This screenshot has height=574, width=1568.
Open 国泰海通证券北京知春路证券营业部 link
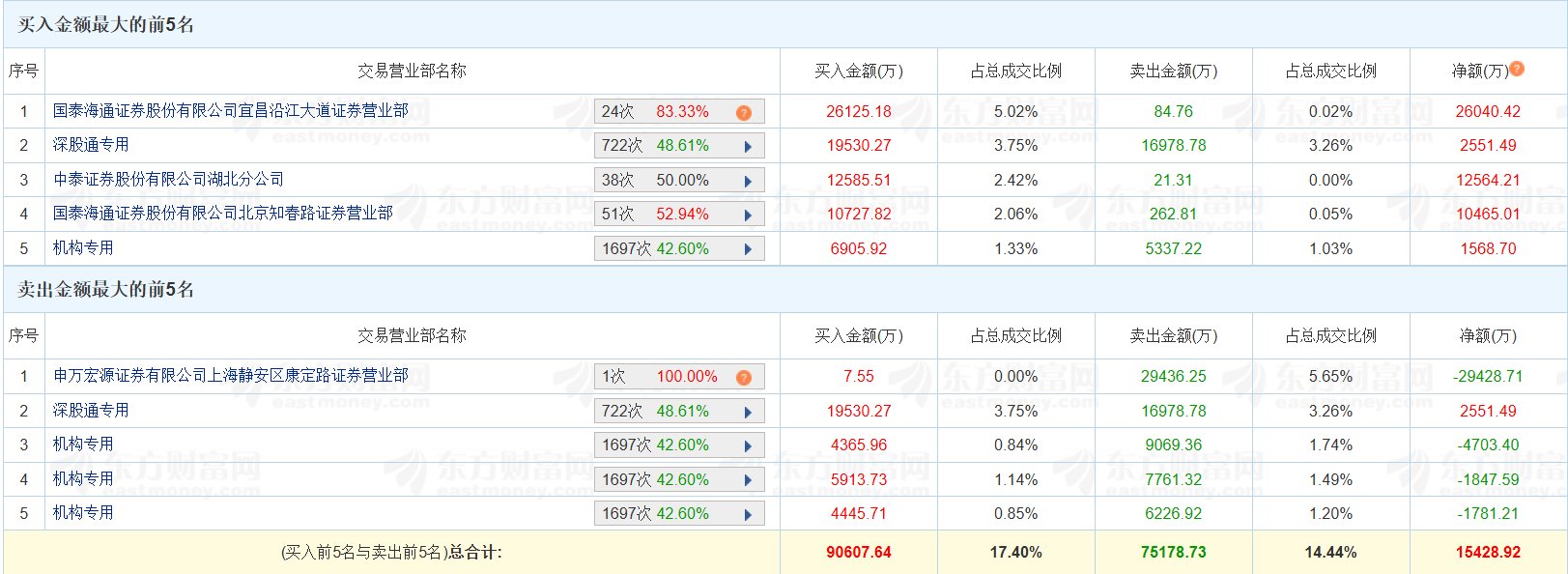coord(223,214)
